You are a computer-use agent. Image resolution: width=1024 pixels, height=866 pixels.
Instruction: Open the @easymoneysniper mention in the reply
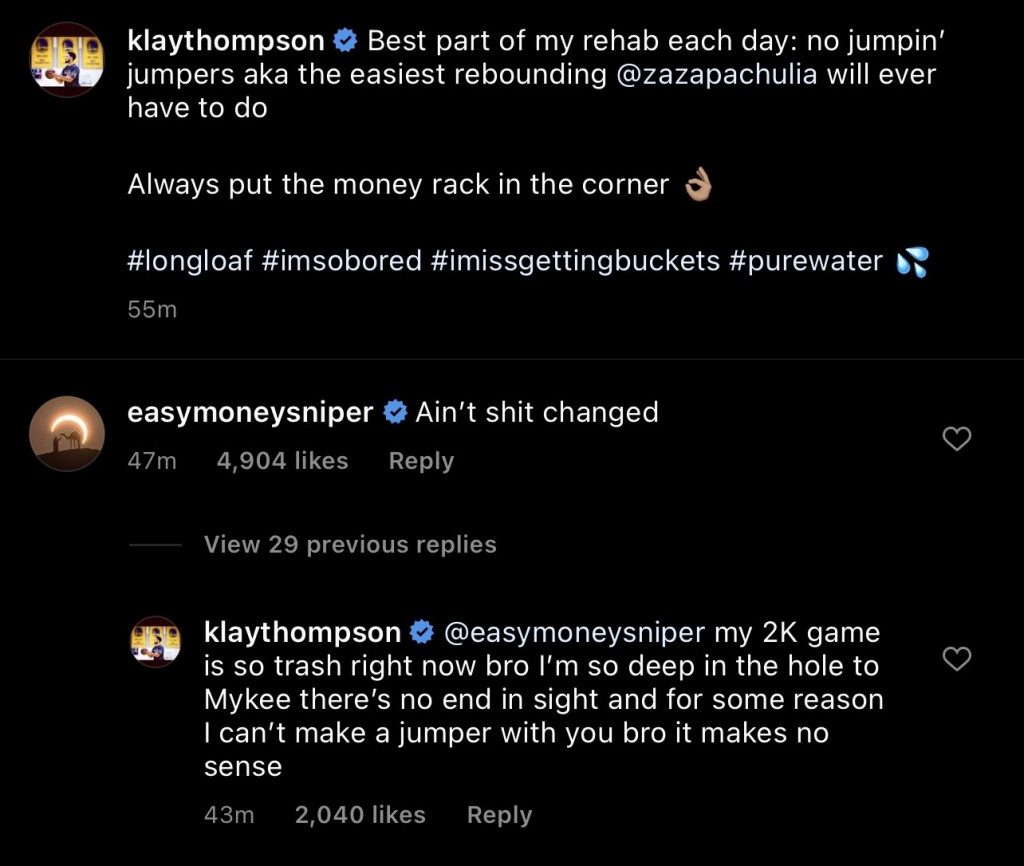click(x=574, y=632)
